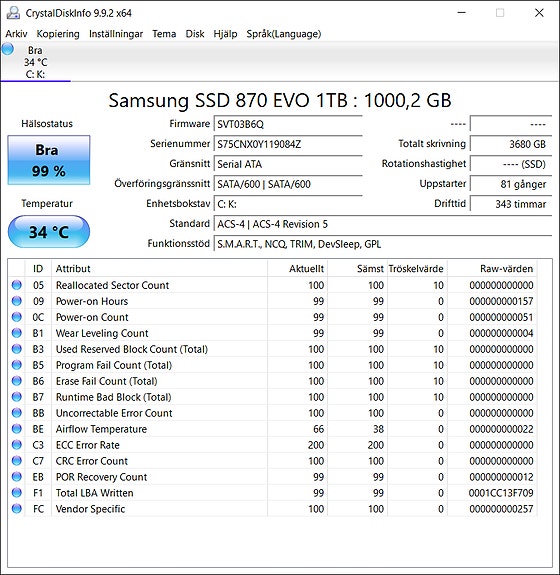Click the status orb for Program Fail Count
The image size is (560, 575).
17,365
